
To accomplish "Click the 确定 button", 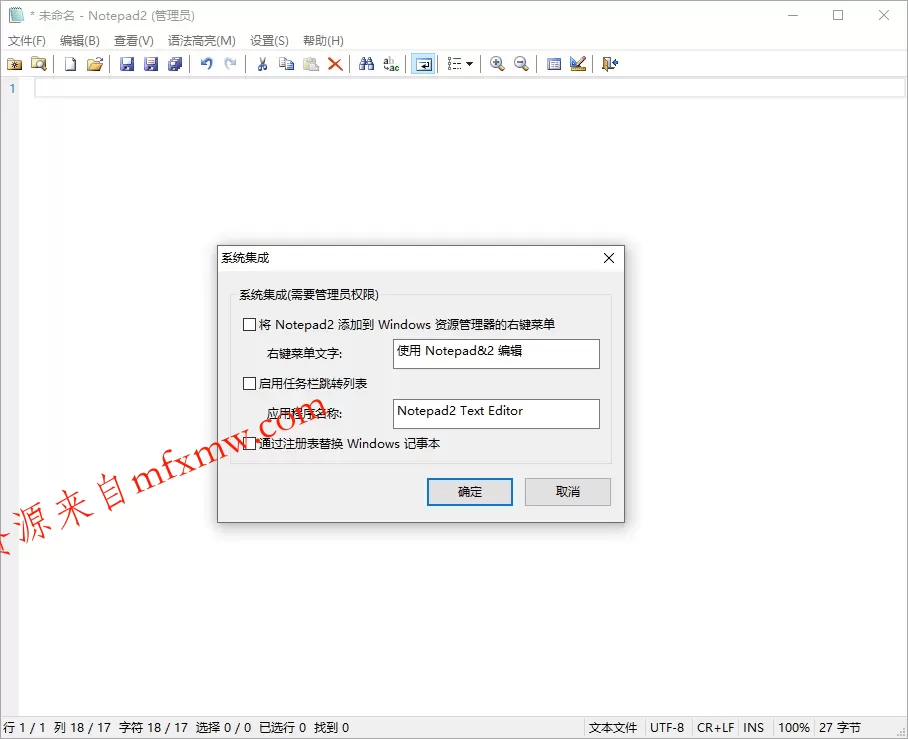I will coord(470,492).
